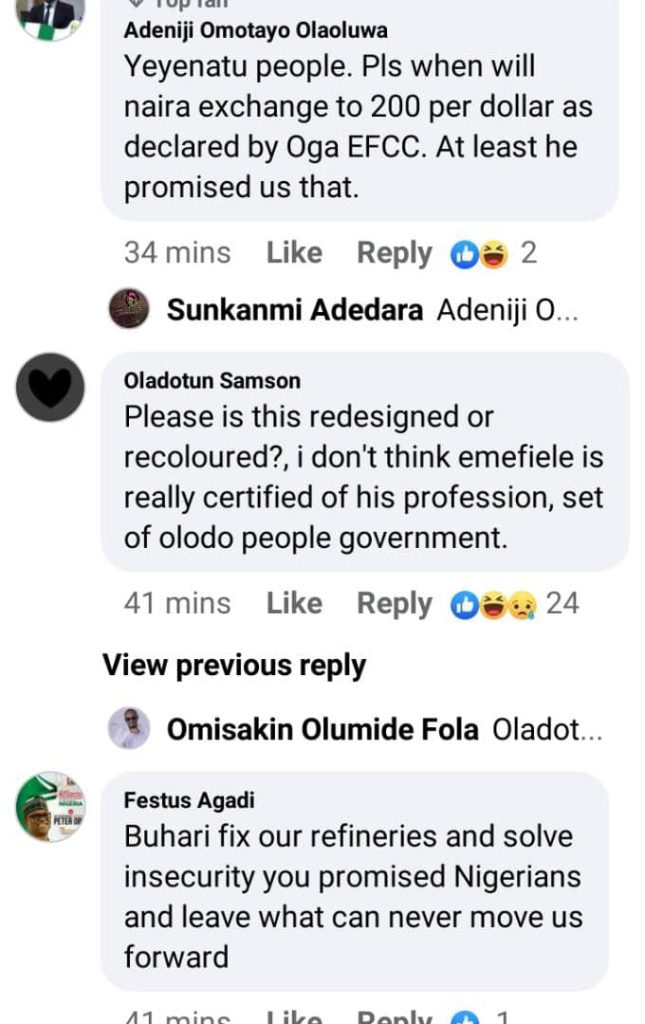Image resolution: width=645 pixels, height=1024 pixels.
Task: Like Adeniji Omotayo Olaoluwa's comment
Action: (x=294, y=253)
